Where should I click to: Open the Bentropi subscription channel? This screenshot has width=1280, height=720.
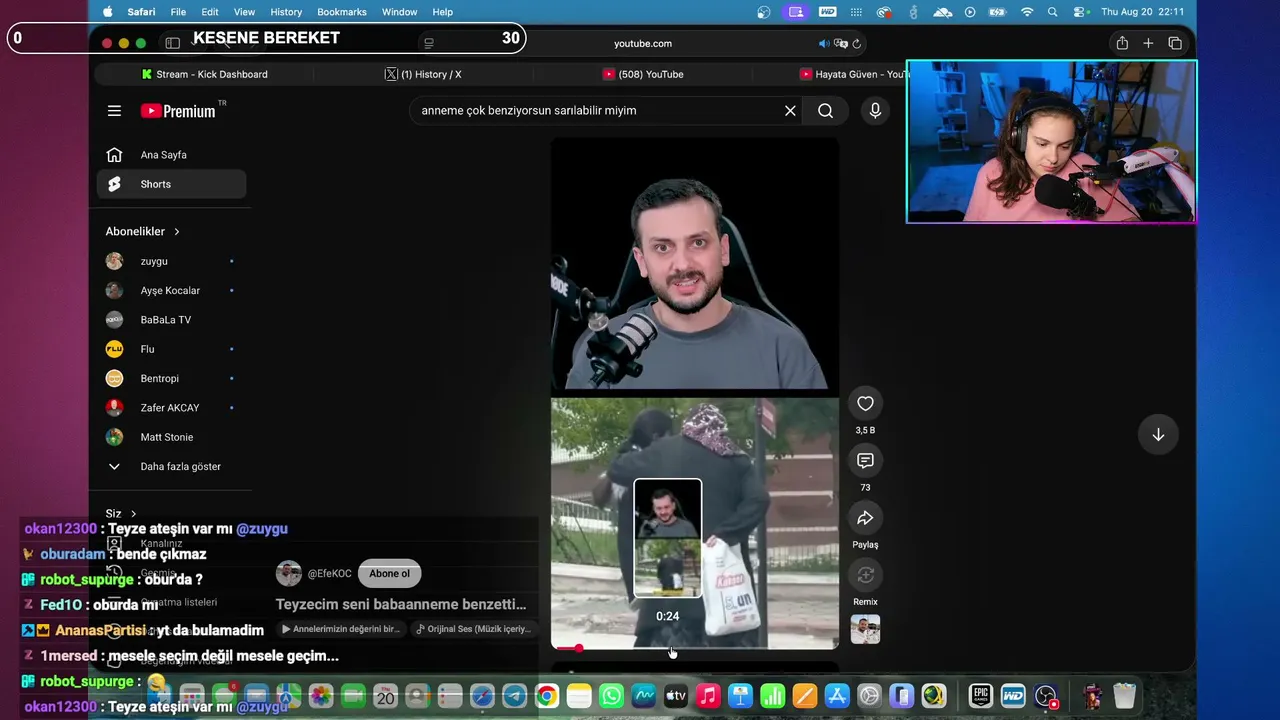[x=171, y=378]
